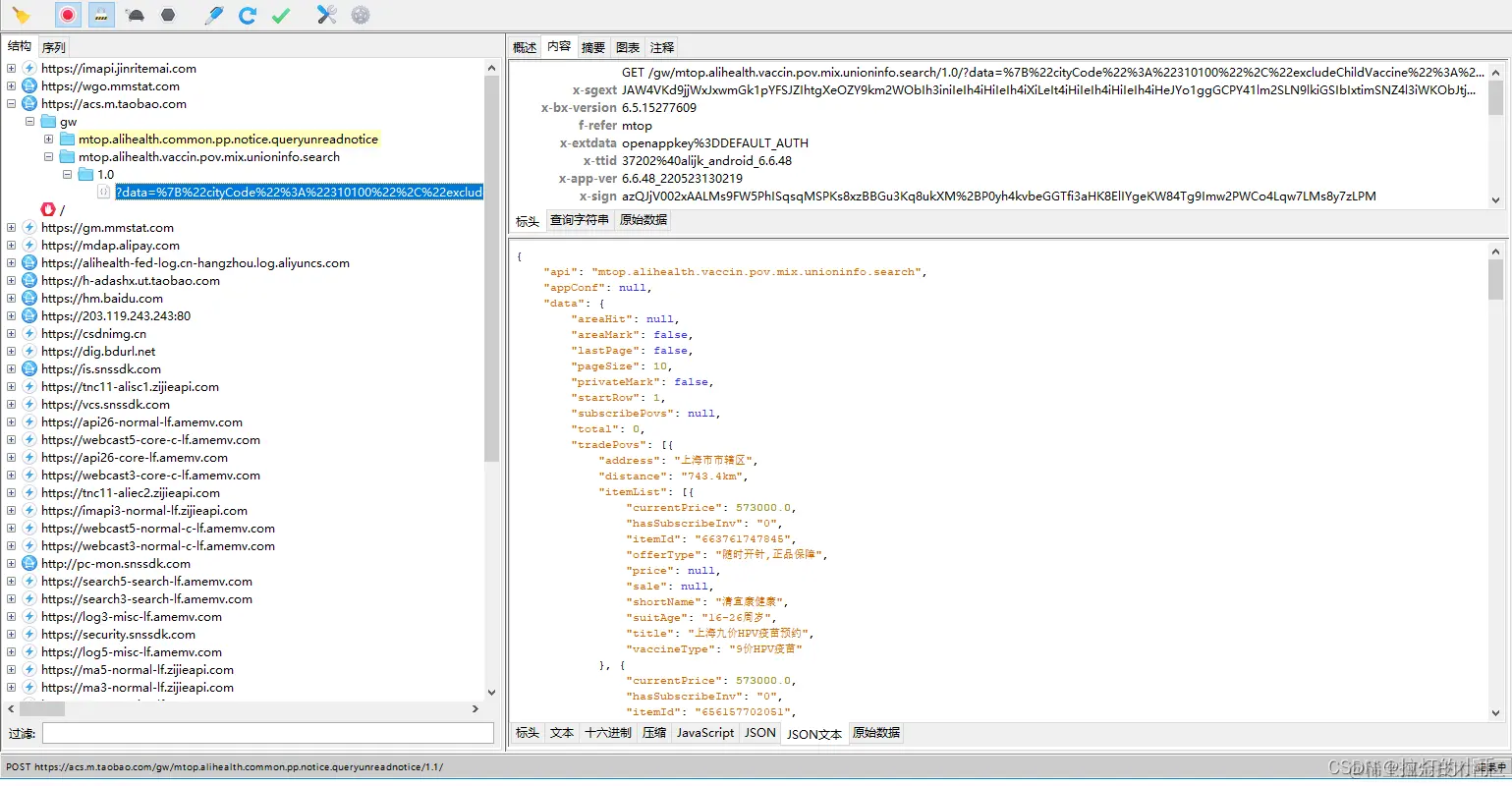This screenshot has height=786, width=1512.
Task: Click the 过滤 filter input field
Action: click(x=268, y=733)
